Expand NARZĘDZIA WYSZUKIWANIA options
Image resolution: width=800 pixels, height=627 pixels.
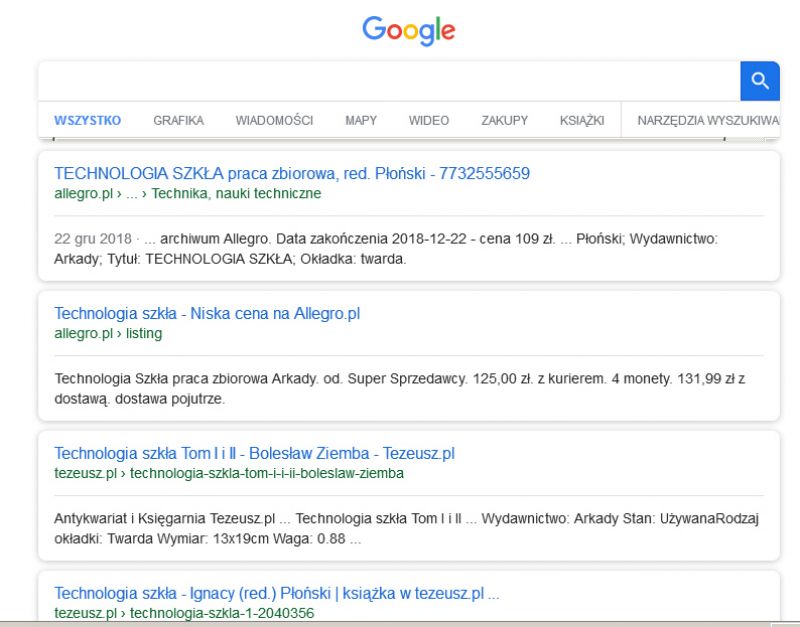click(x=708, y=120)
